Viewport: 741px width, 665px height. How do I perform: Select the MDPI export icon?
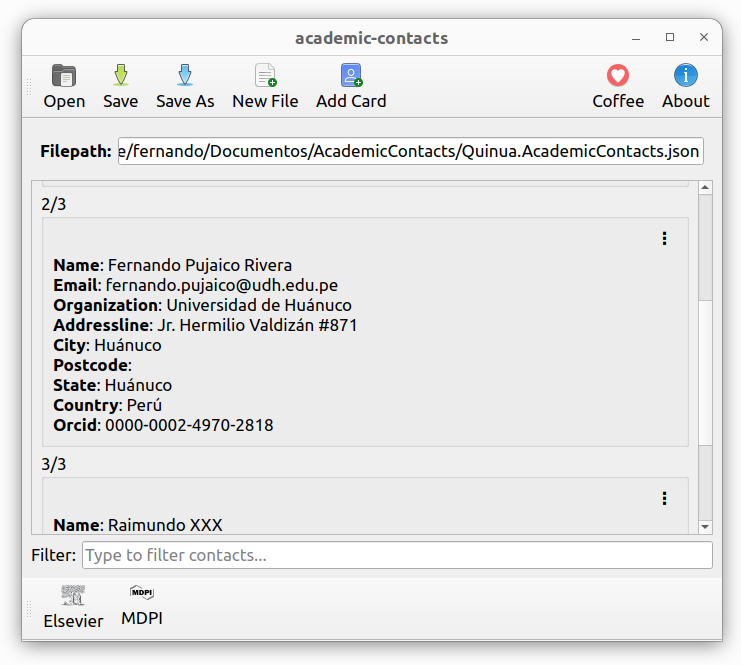142,605
